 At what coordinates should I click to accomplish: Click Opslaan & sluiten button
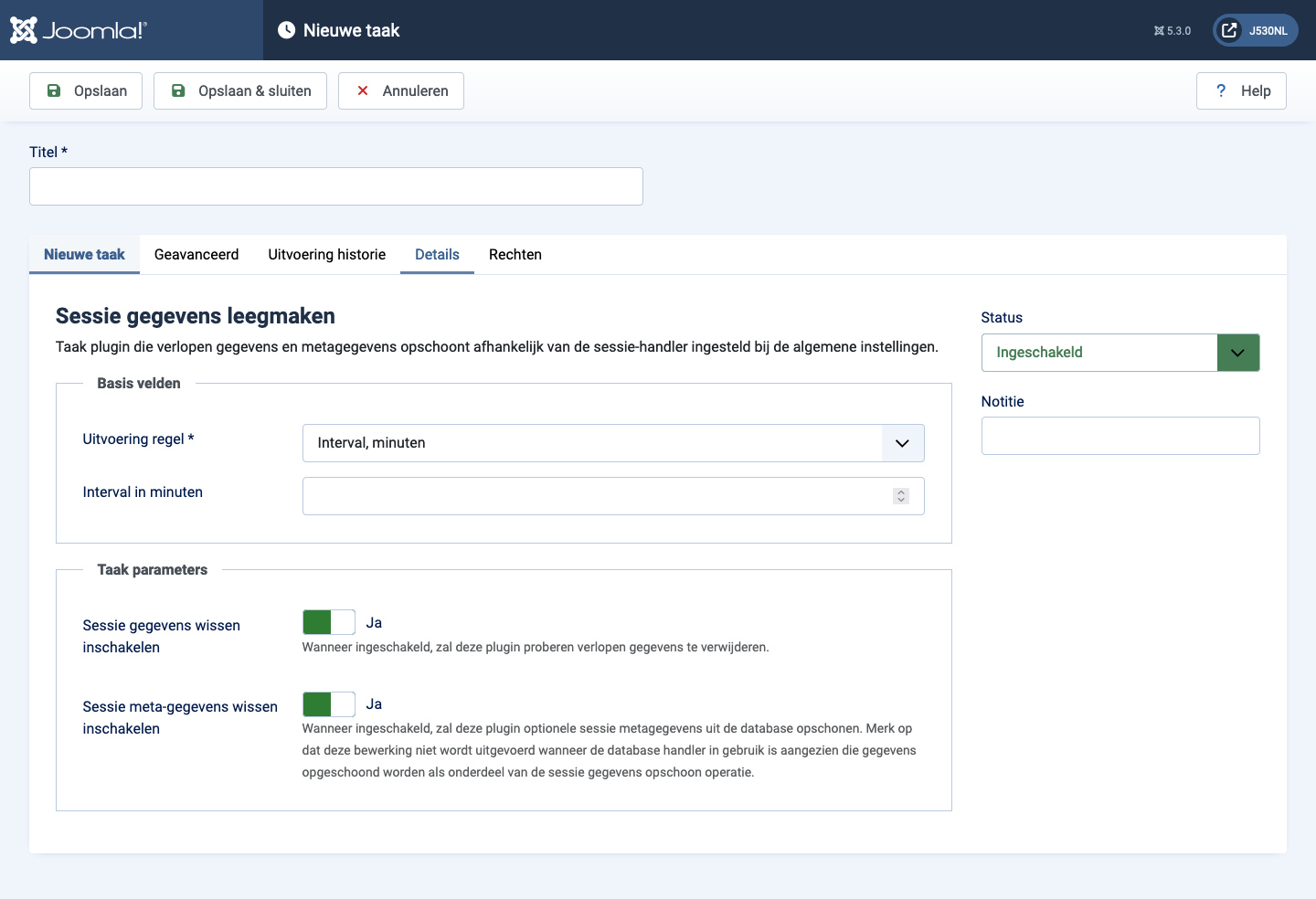coord(240,90)
